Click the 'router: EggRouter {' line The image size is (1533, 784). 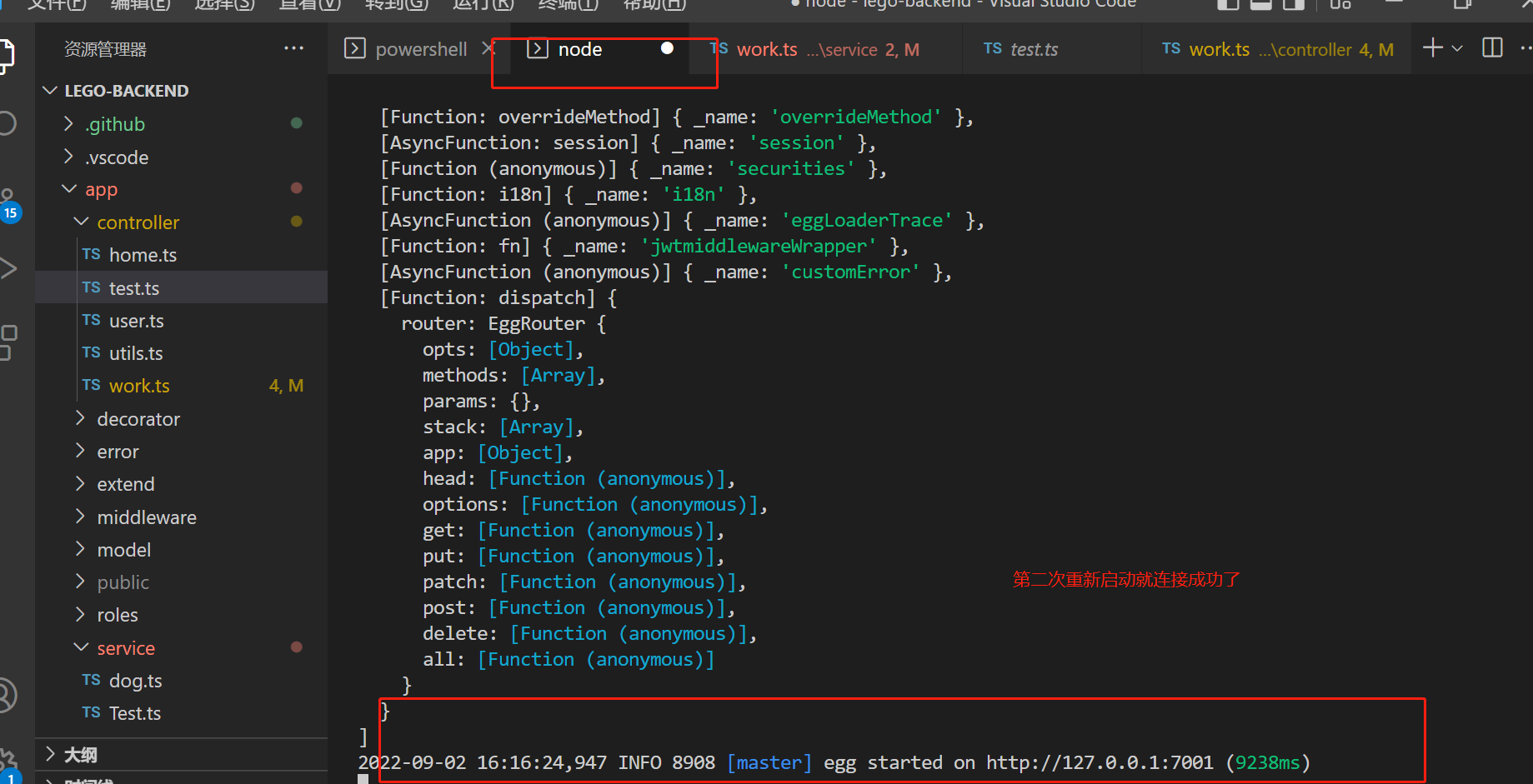(503, 323)
